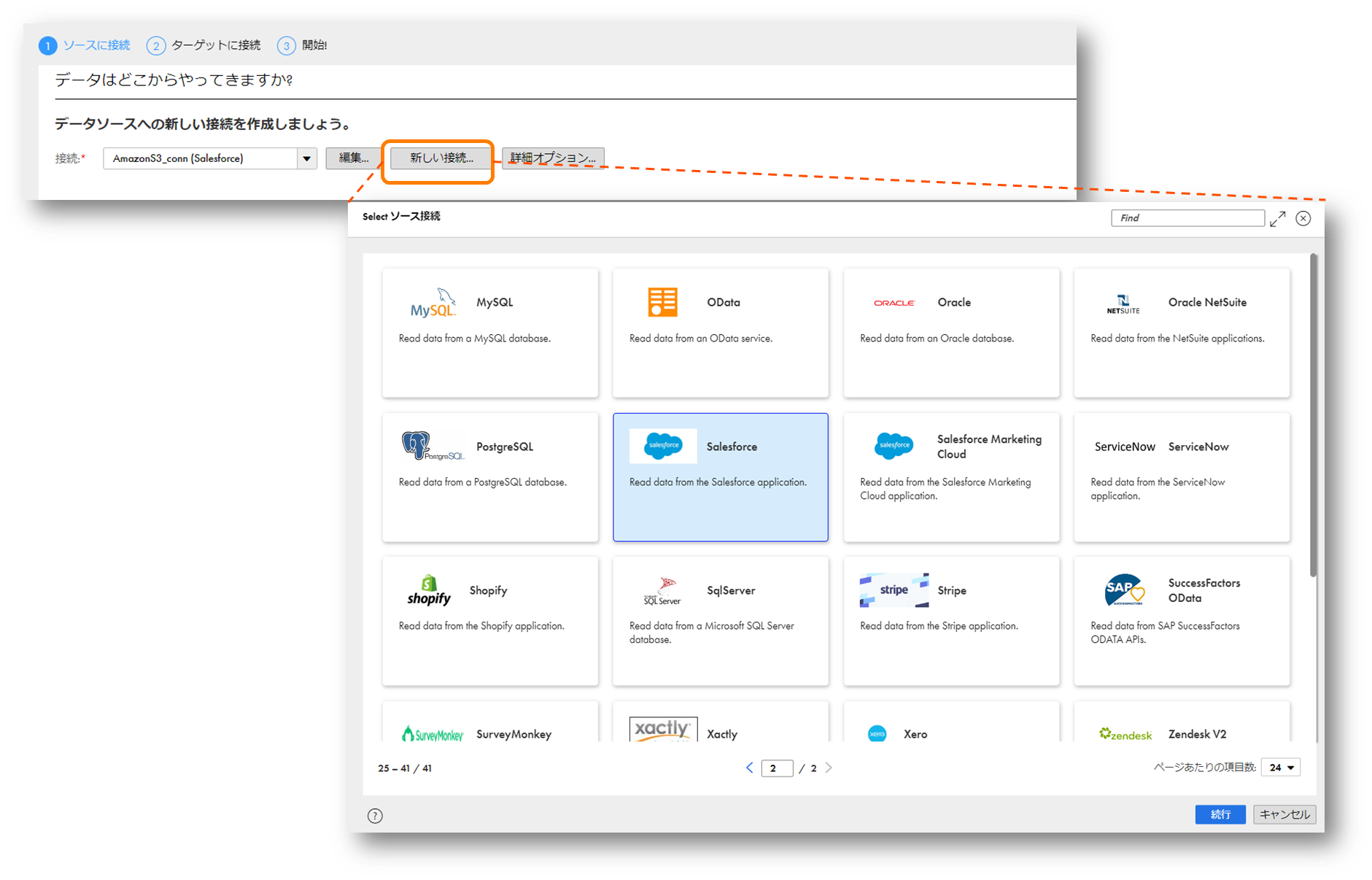Choose the OData connector icon
This screenshot has height=880, width=1372.
(x=662, y=302)
